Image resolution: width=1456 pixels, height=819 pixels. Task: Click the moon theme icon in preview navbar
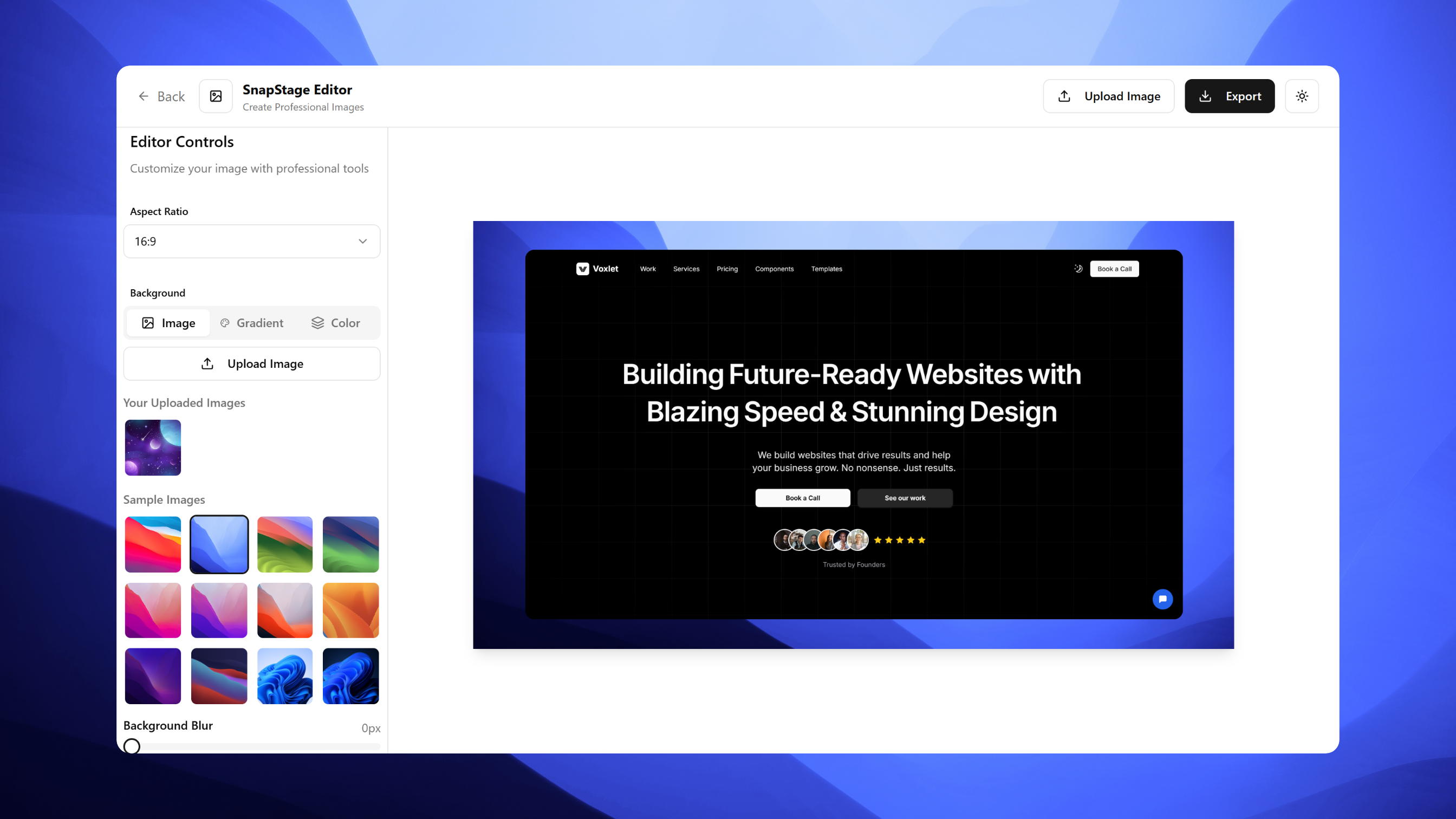1078,269
